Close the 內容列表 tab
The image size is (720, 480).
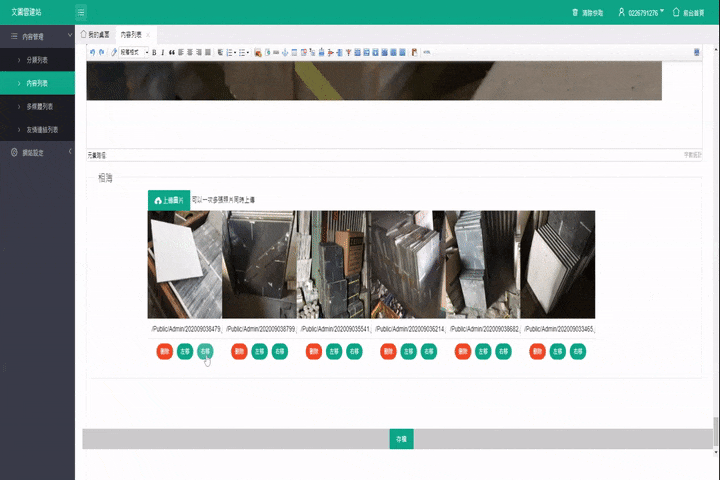click(148, 35)
